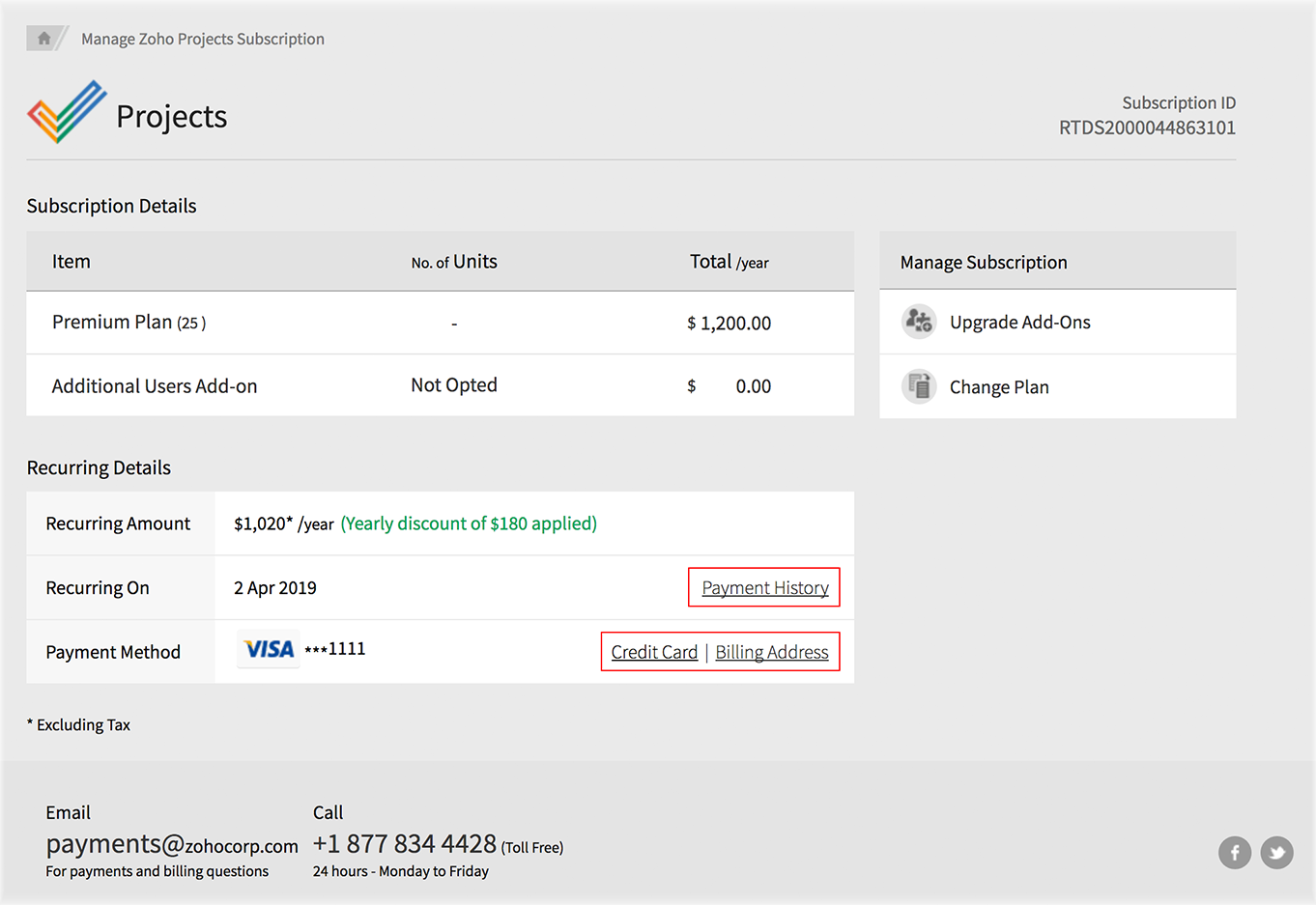Click the Recurring On label
This screenshot has width=1316, height=905.
(98, 587)
